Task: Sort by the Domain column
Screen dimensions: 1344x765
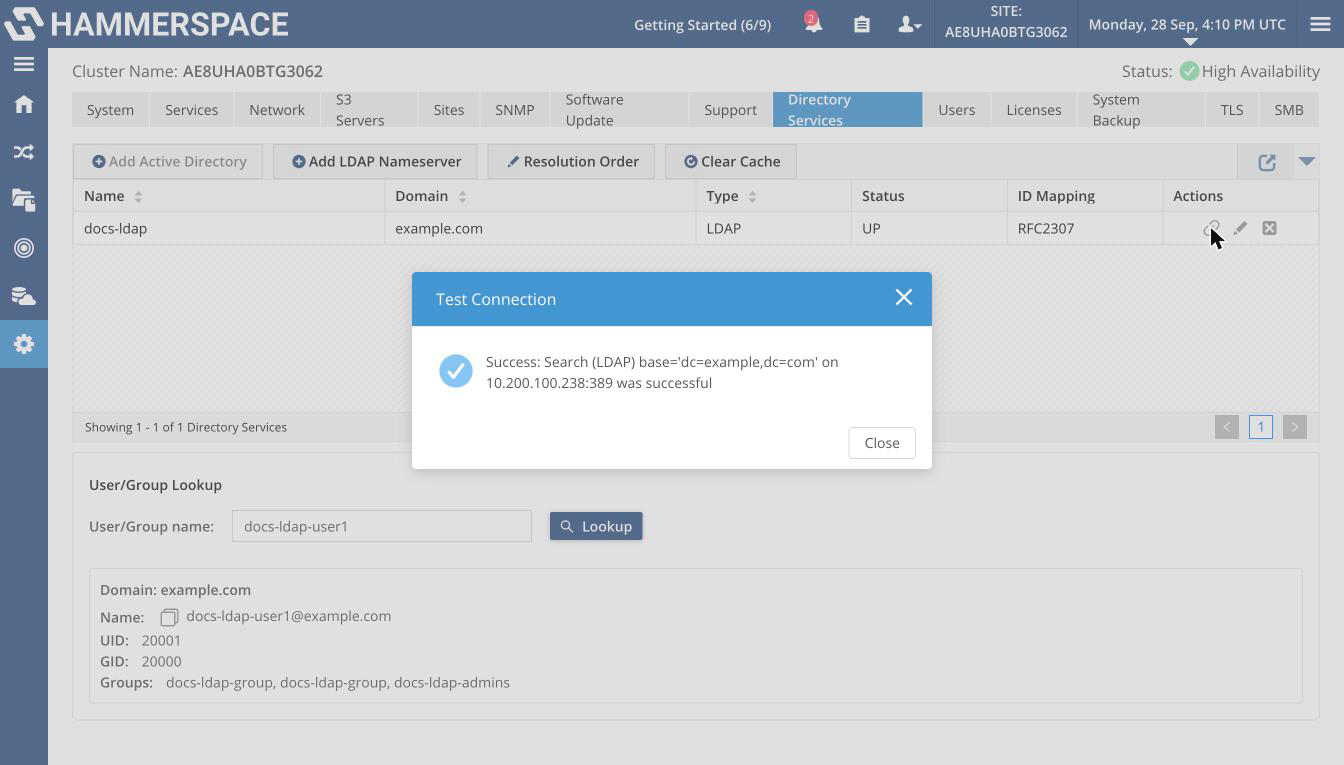Action: (461, 196)
